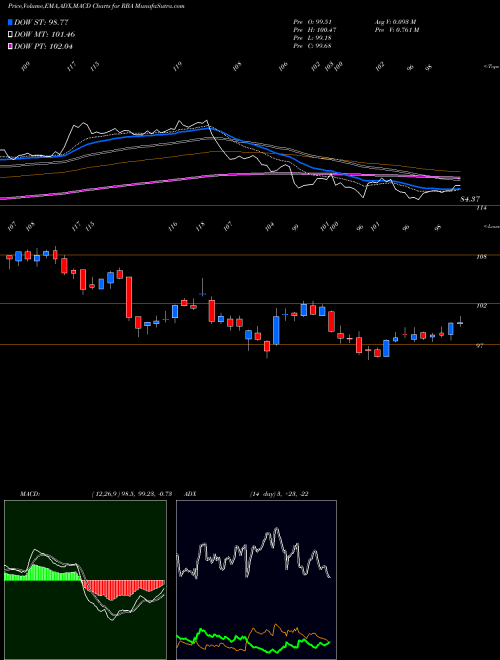Open the green MACD histogram chart panel
This screenshot has width=500, height=660.
[85, 580]
